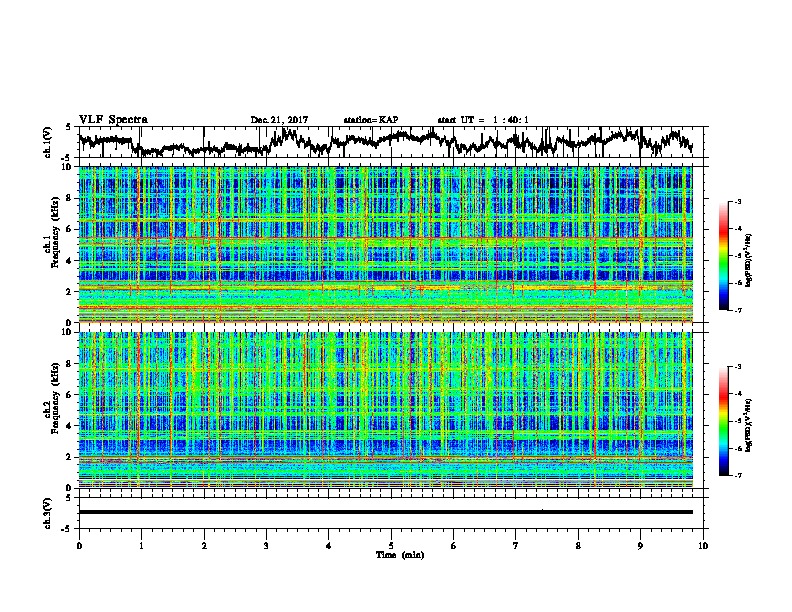792x612 pixels.
Task: Click the ch.2 colorbar PSD units label
Action: 749,425
